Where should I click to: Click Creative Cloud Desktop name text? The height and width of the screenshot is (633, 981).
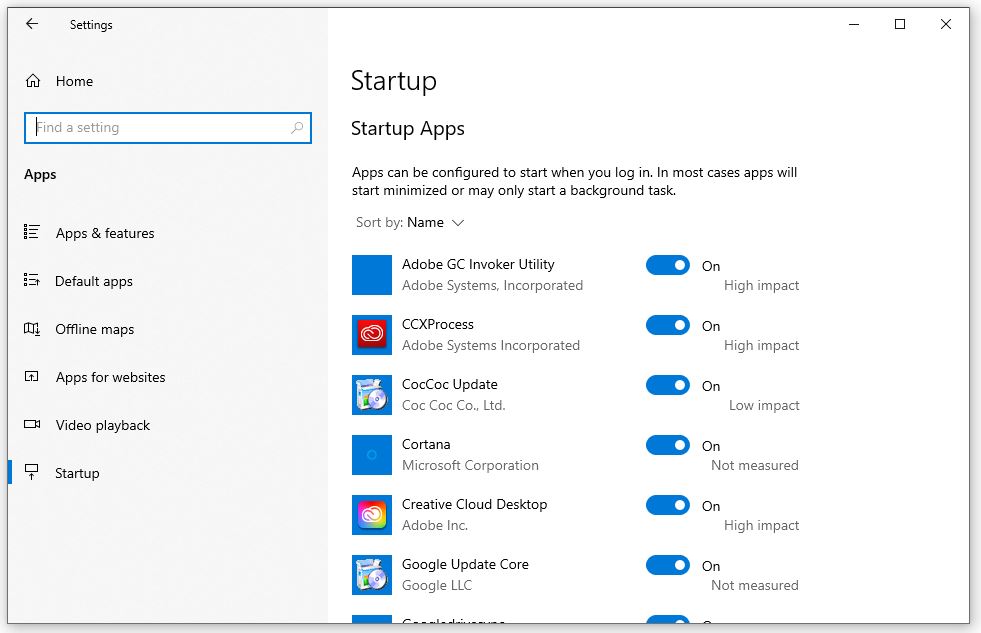tap(474, 504)
